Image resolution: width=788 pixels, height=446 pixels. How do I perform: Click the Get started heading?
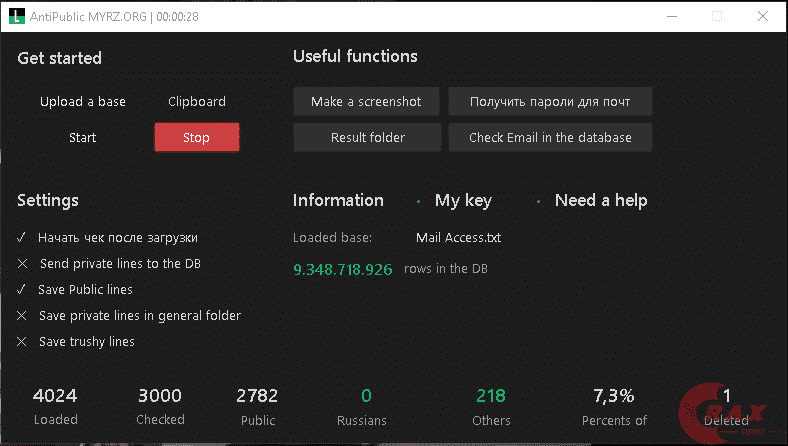tap(59, 58)
